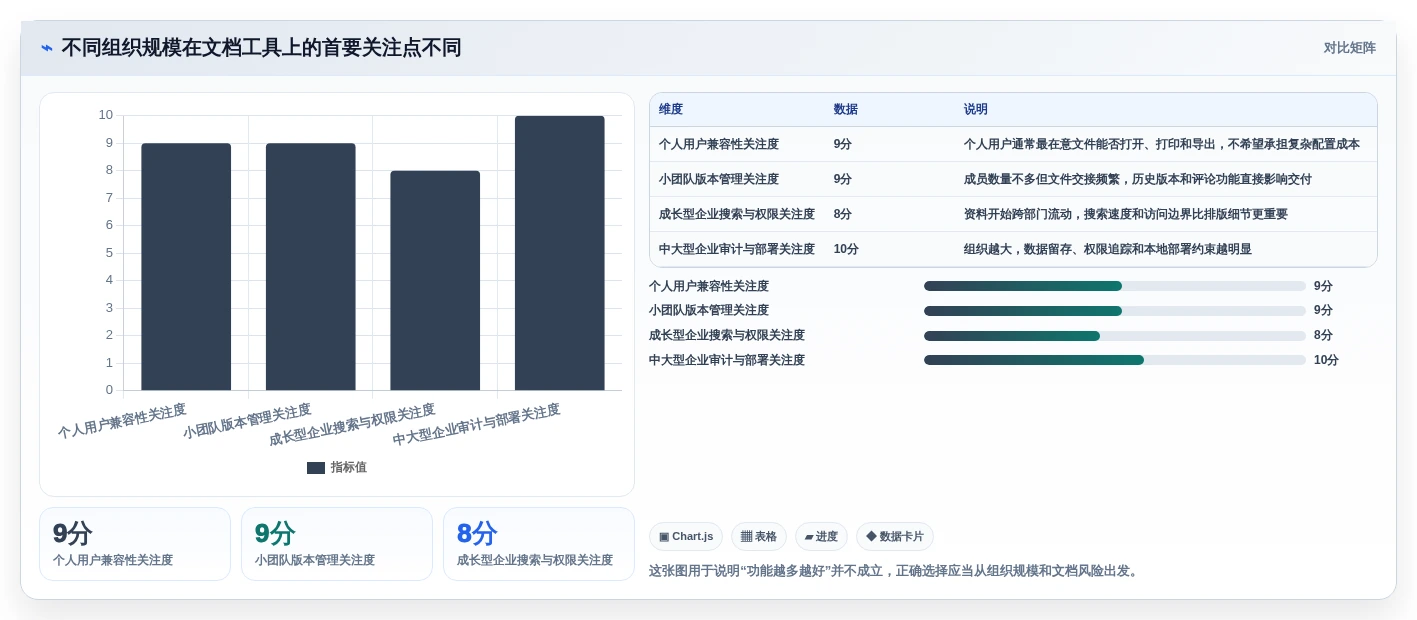The image size is (1417, 620).
Task: Click the 小团队版本管理关注度 progress bar
Action: point(1115,311)
